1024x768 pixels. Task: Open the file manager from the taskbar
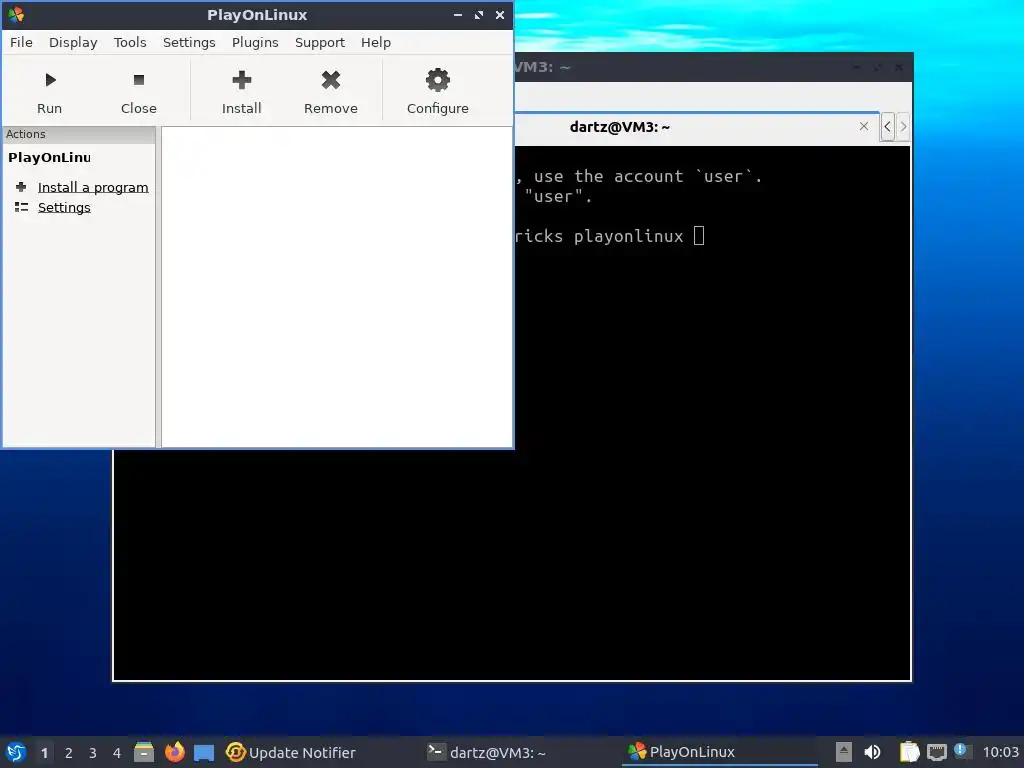(x=144, y=752)
